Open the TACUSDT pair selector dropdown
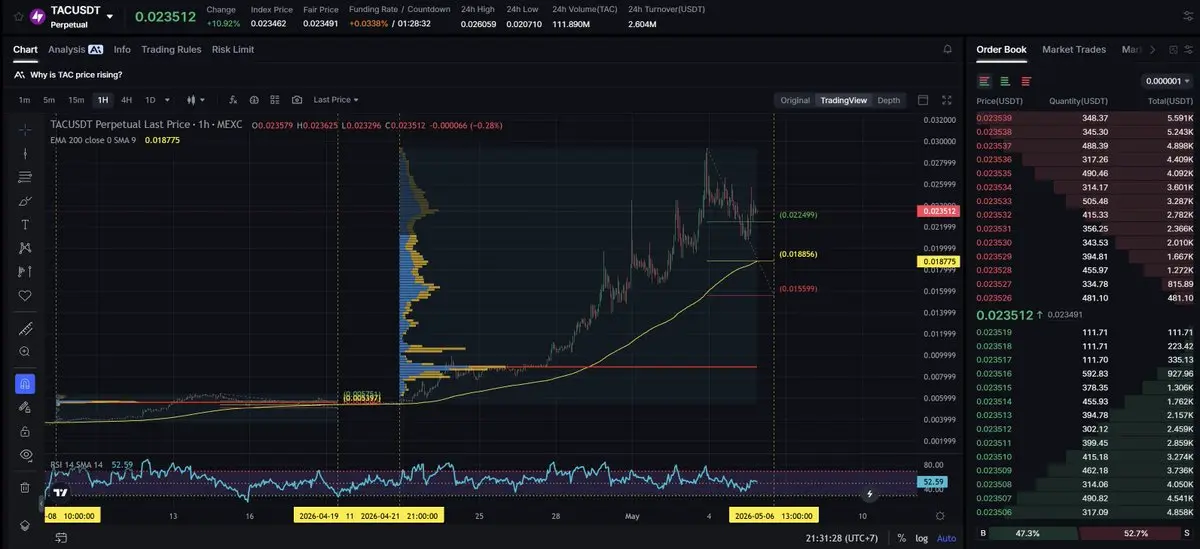 110,17
